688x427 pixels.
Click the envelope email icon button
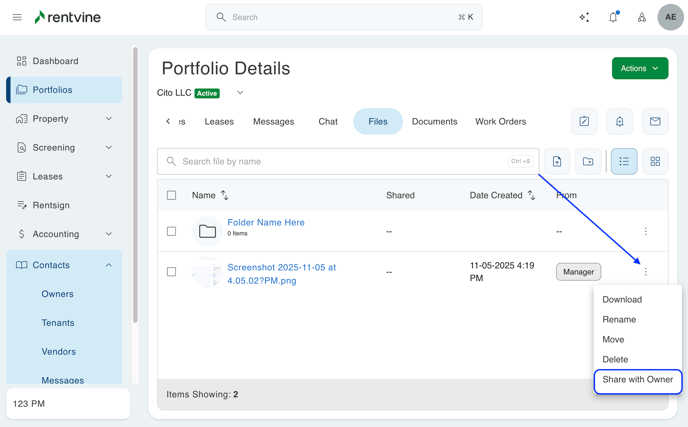tap(655, 121)
